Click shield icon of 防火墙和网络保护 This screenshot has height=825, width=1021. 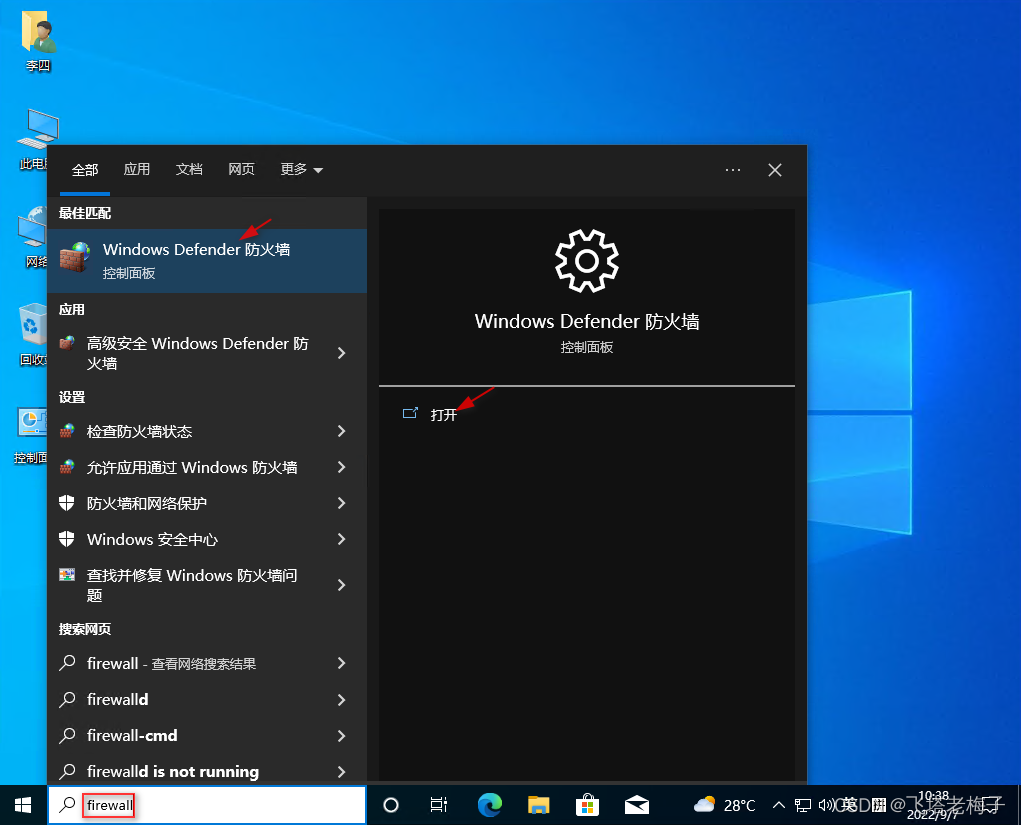pyautogui.click(x=67, y=503)
